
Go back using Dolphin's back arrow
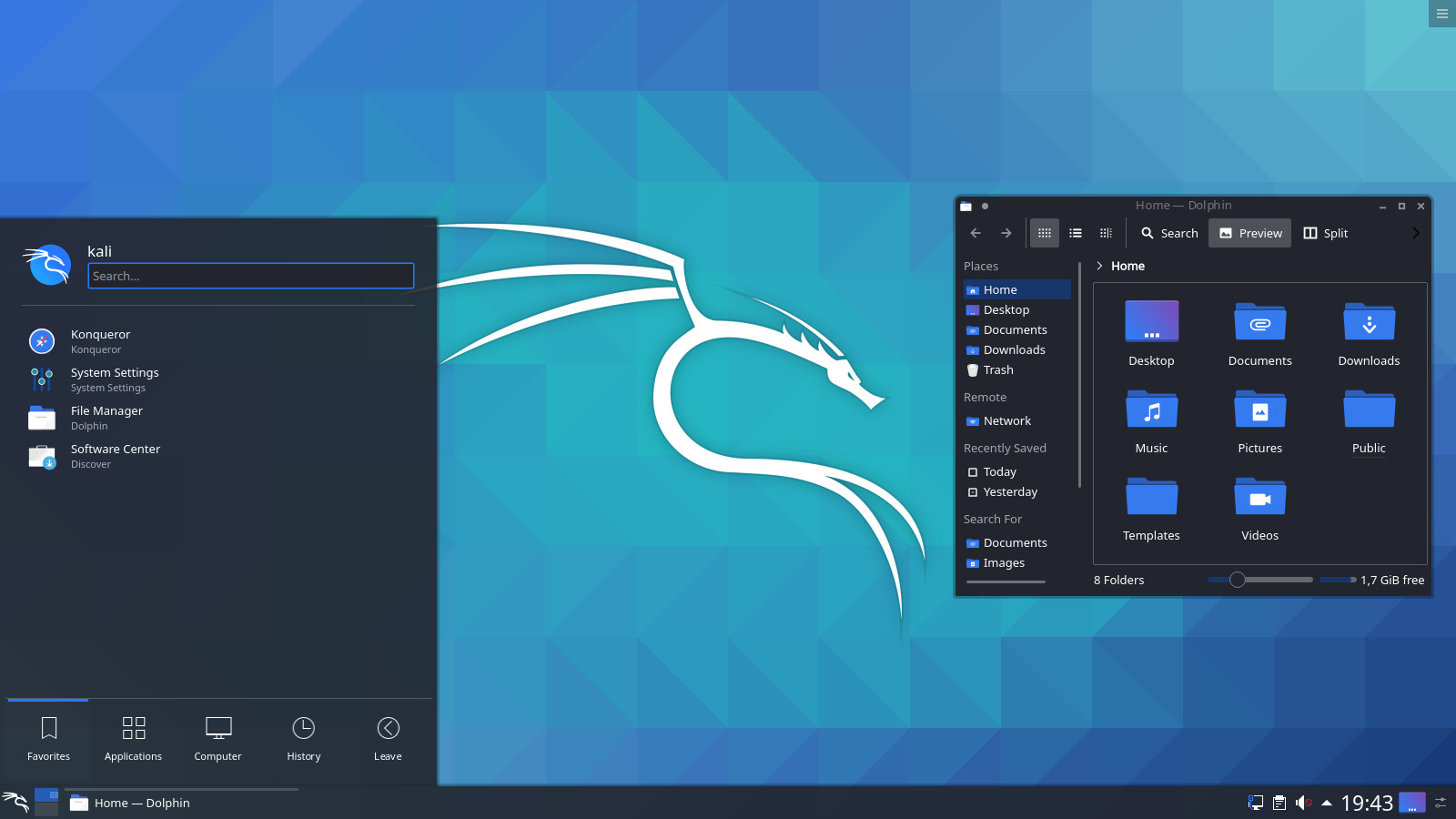pos(976,233)
